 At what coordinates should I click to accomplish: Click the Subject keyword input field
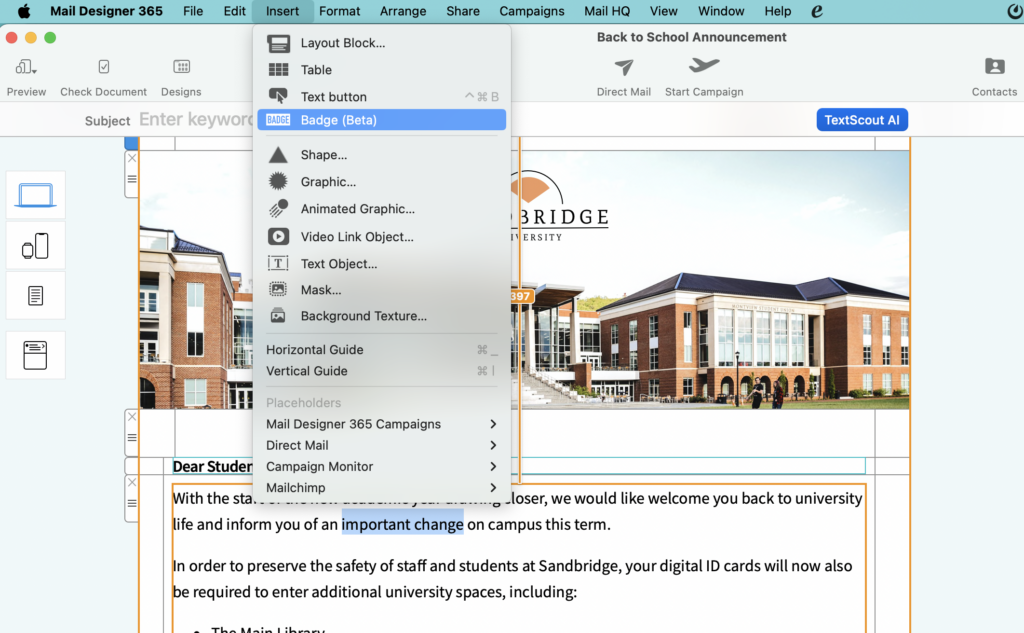click(x=196, y=120)
